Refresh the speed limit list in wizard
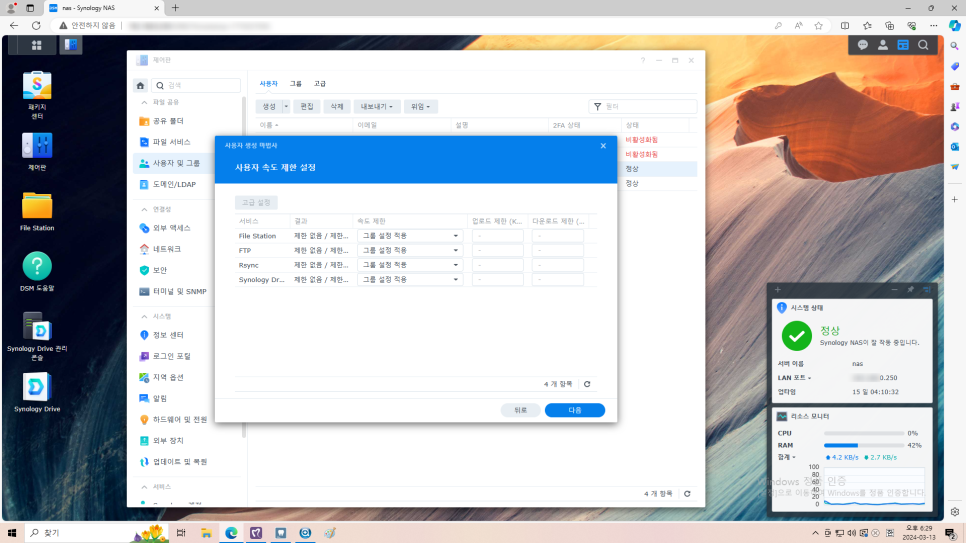 (x=587, y=384)
